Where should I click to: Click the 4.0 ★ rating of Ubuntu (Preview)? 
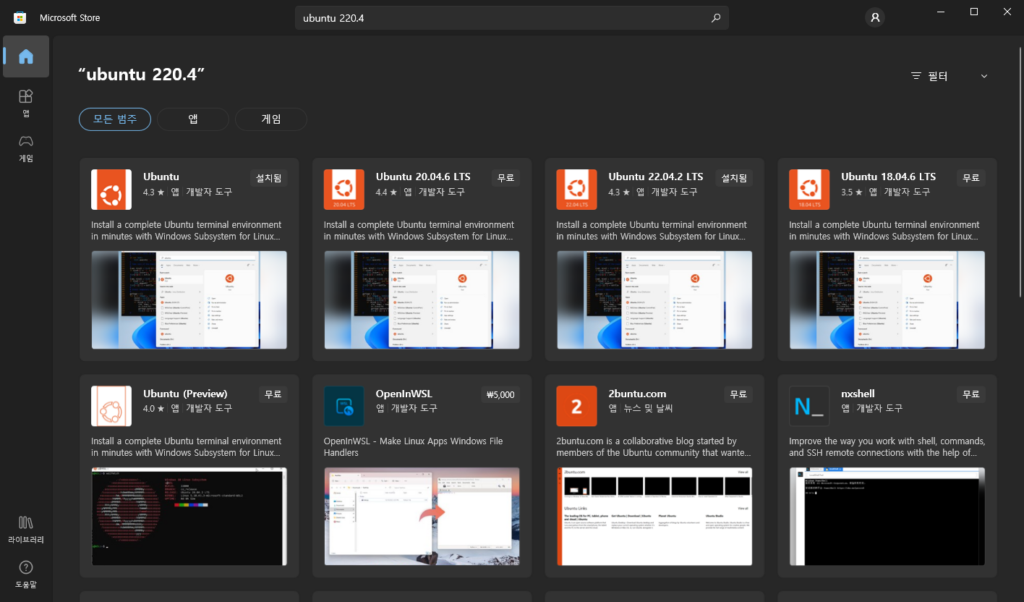153,408
